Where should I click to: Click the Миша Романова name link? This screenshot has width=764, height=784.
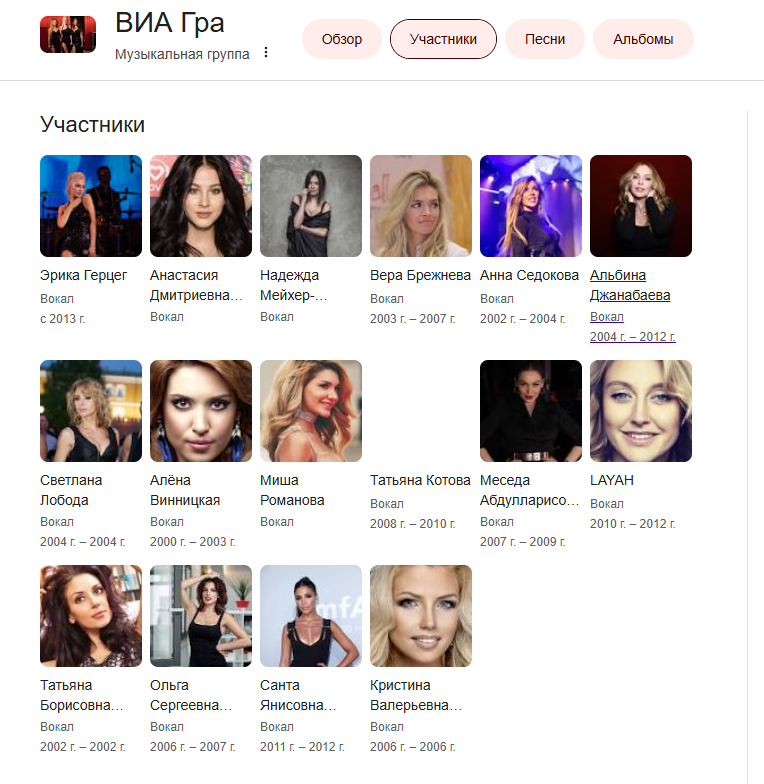(x=292, y=490)
